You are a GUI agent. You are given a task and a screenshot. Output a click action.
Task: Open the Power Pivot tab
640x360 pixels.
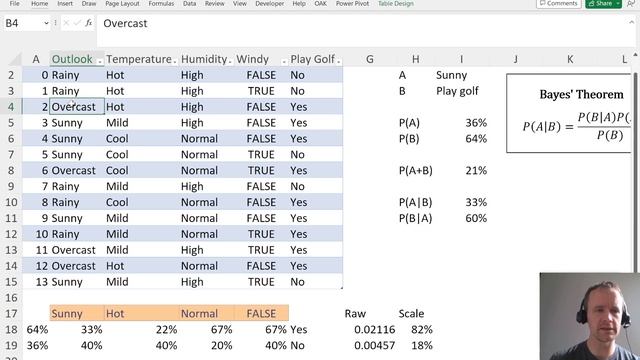click(x=352, y=3)
